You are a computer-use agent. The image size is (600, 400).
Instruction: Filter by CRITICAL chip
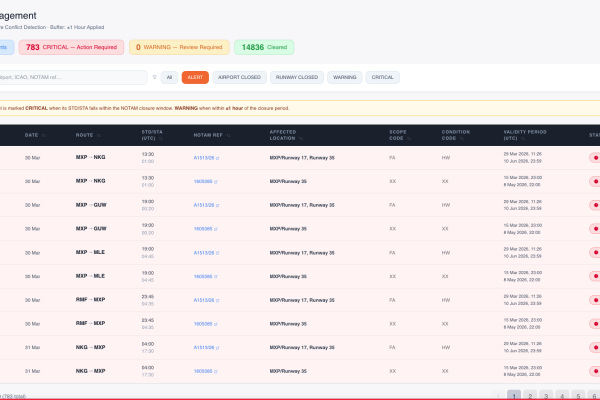(x=383, y=77)
